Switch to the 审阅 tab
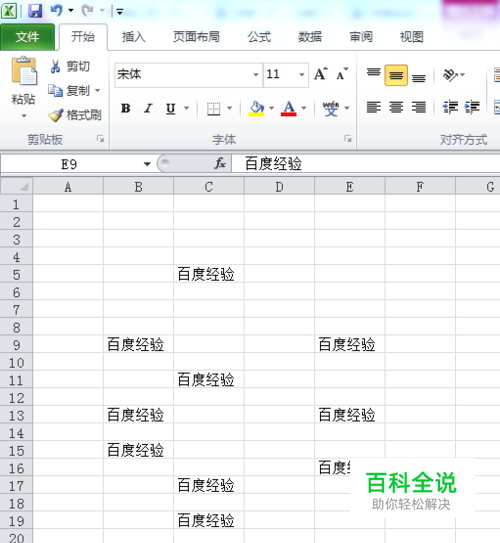Screen dimensions: 500x543 (x=361, y=37)
